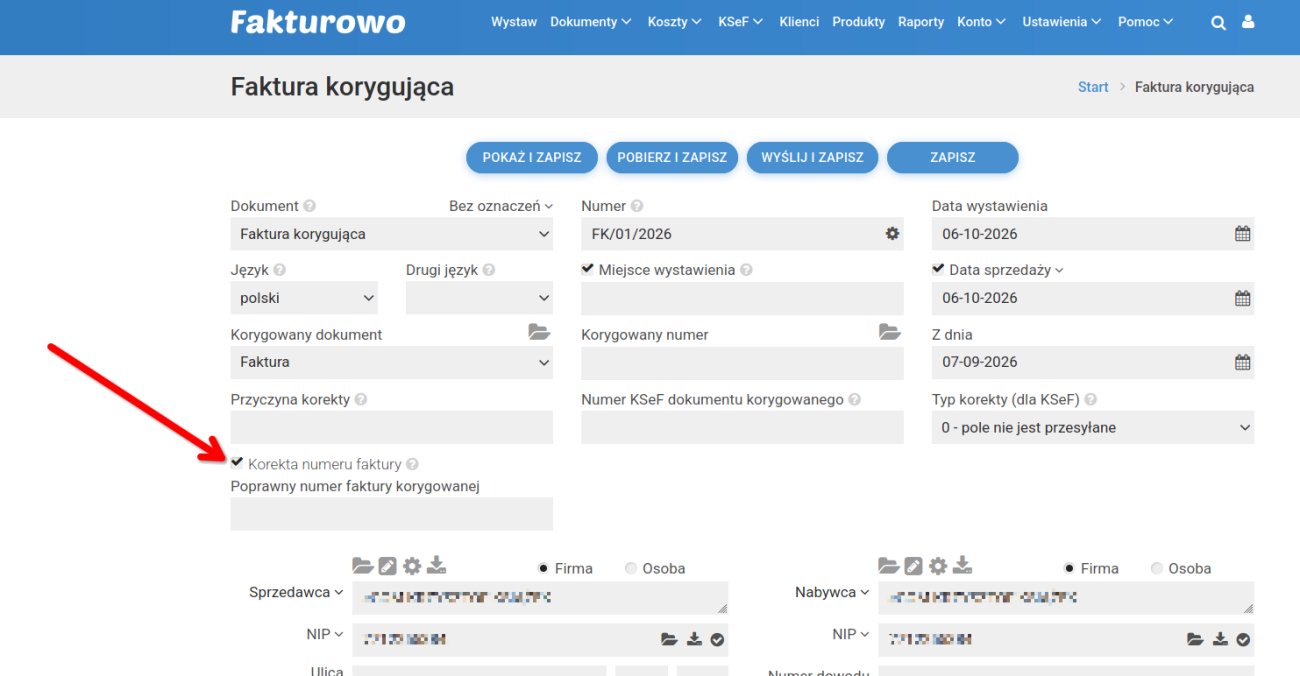Show help for Dokument label

(309, 206)
